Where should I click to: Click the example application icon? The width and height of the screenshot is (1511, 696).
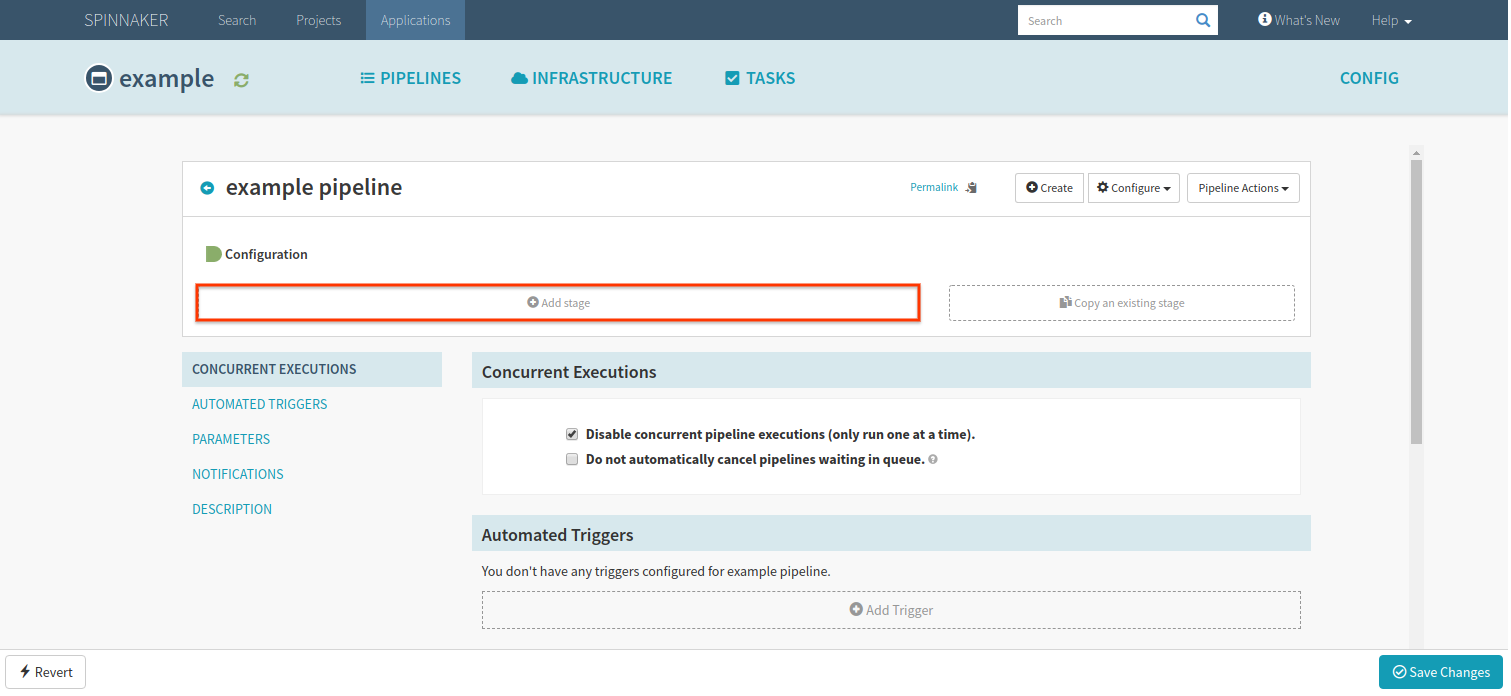click(98, 78)
